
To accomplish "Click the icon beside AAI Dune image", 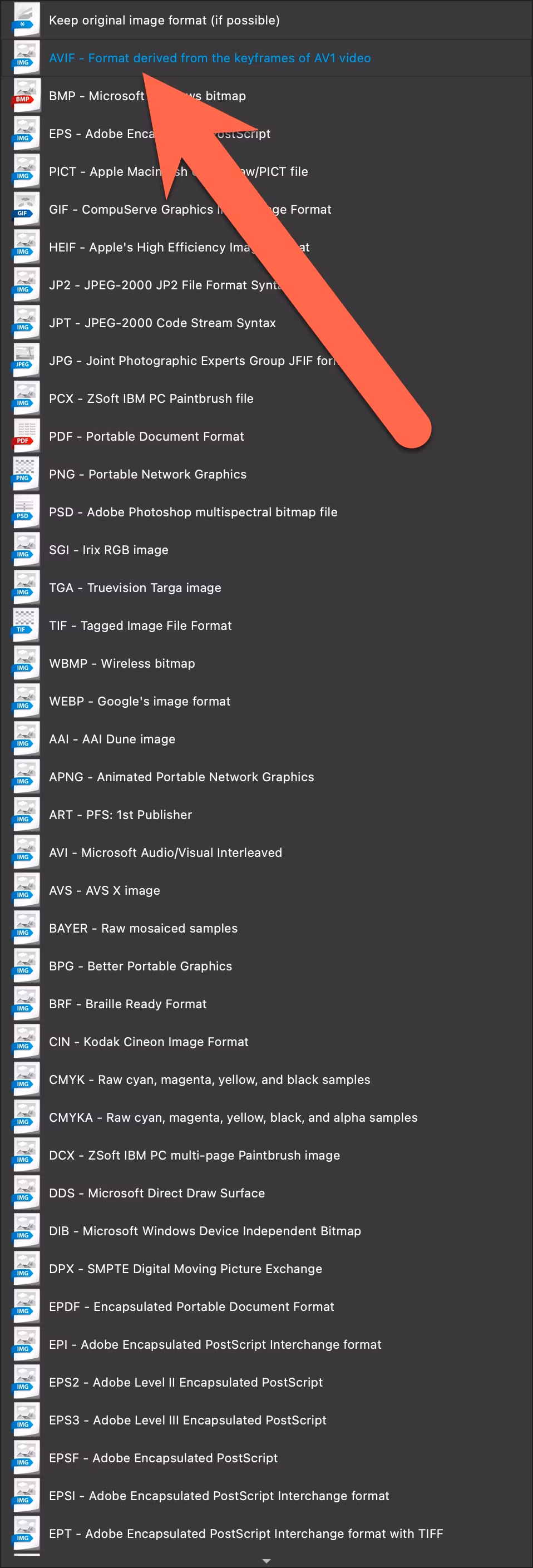I will pyautogui.click(x=26, y=738).
